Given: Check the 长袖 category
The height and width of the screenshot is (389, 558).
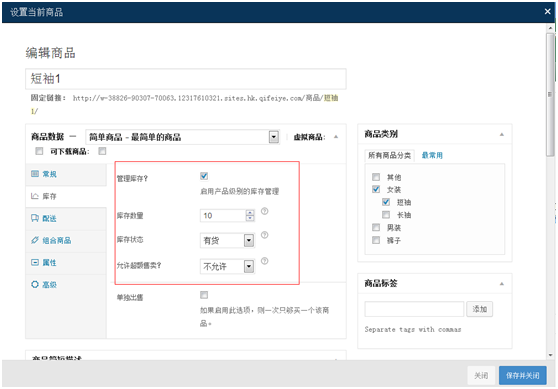Looking at the screenshot, I should tap(386, 215).
